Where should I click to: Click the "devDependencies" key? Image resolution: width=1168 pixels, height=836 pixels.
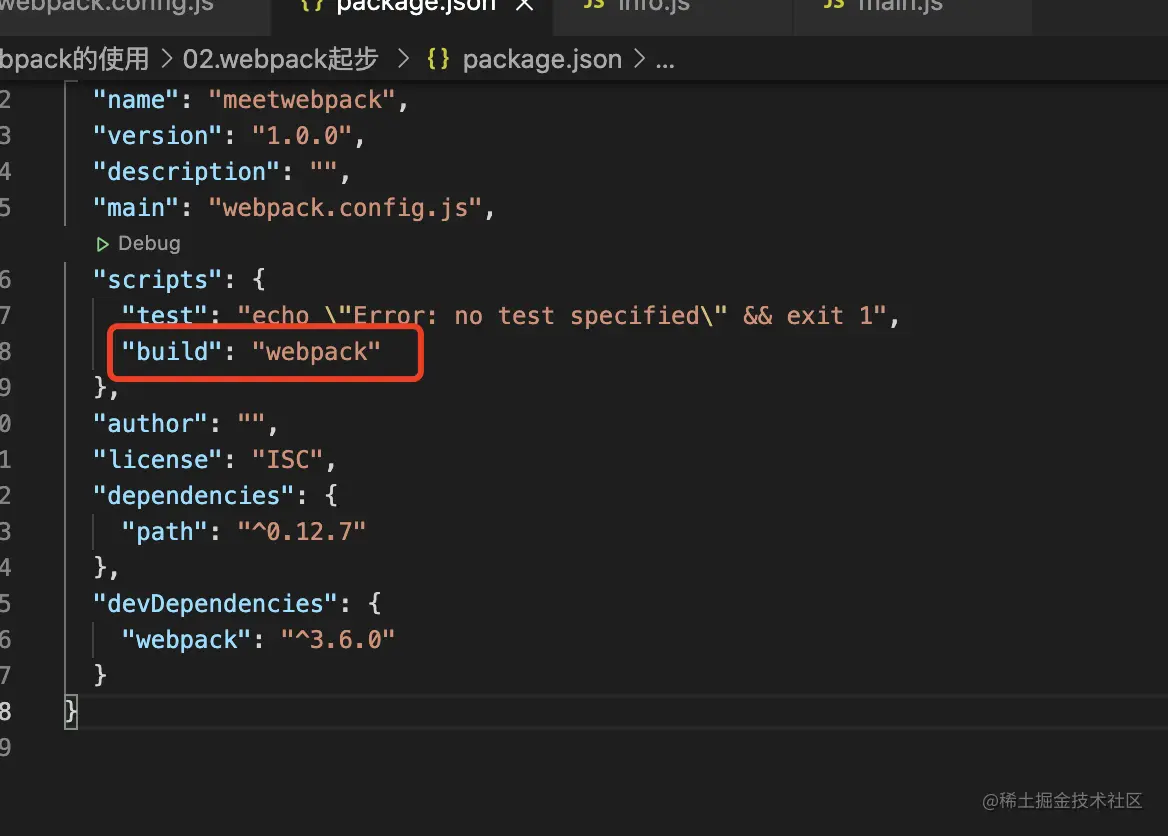[216, 604]
